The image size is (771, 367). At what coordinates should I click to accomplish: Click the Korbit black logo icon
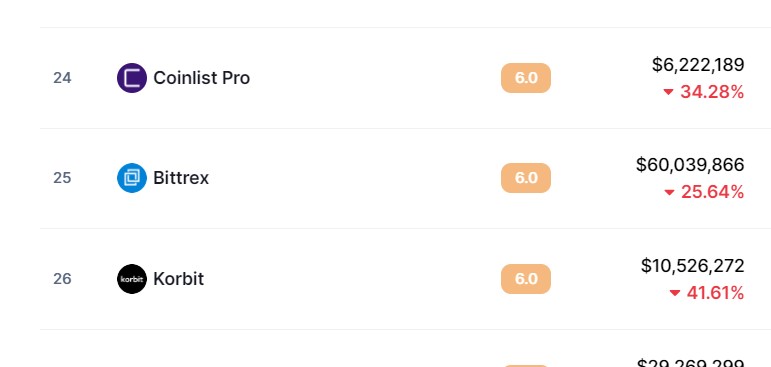pyautogui.click(x=132, y=279)
